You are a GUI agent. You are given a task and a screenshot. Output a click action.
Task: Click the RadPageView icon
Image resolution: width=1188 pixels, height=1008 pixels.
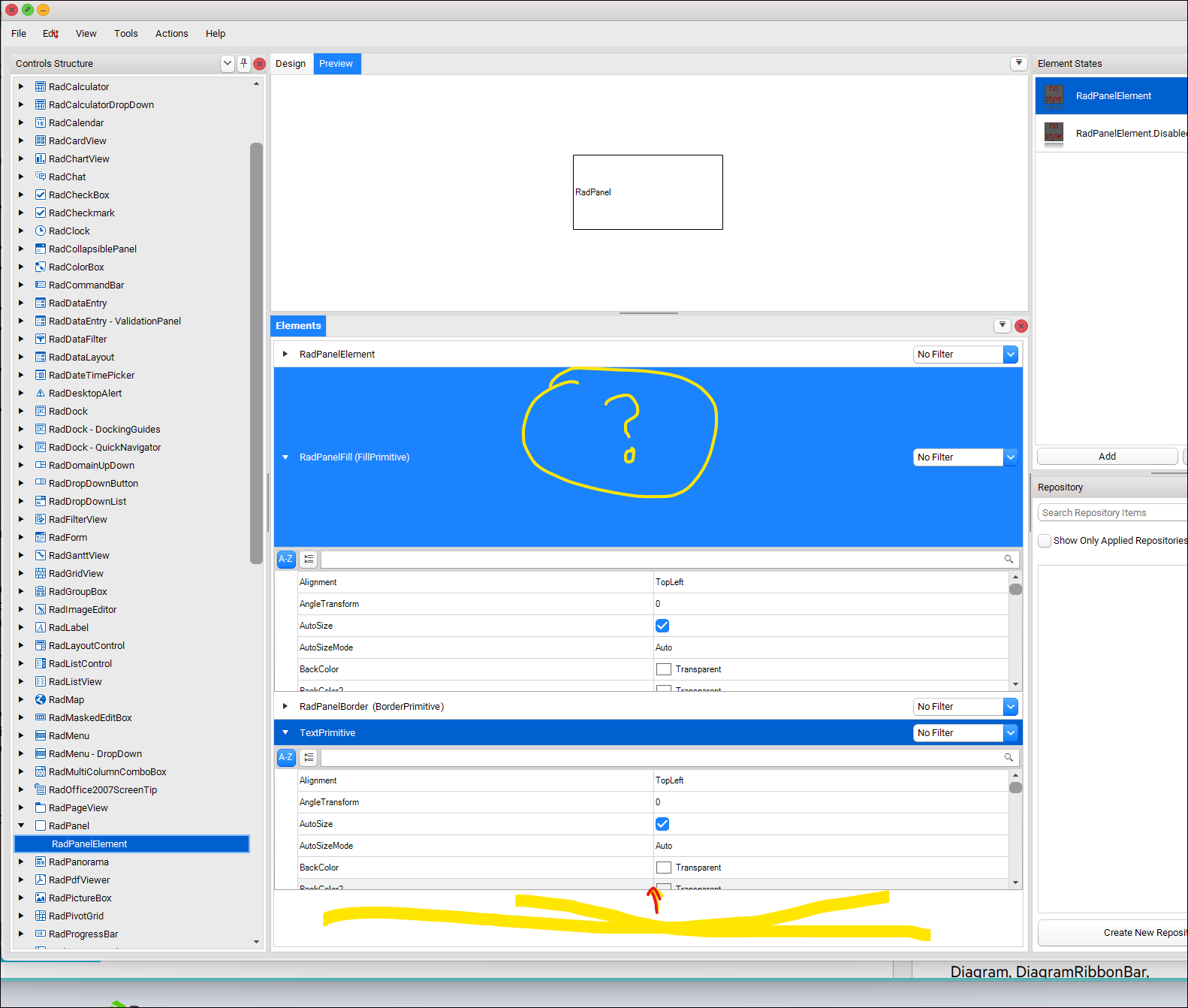(x=41, y=807)
